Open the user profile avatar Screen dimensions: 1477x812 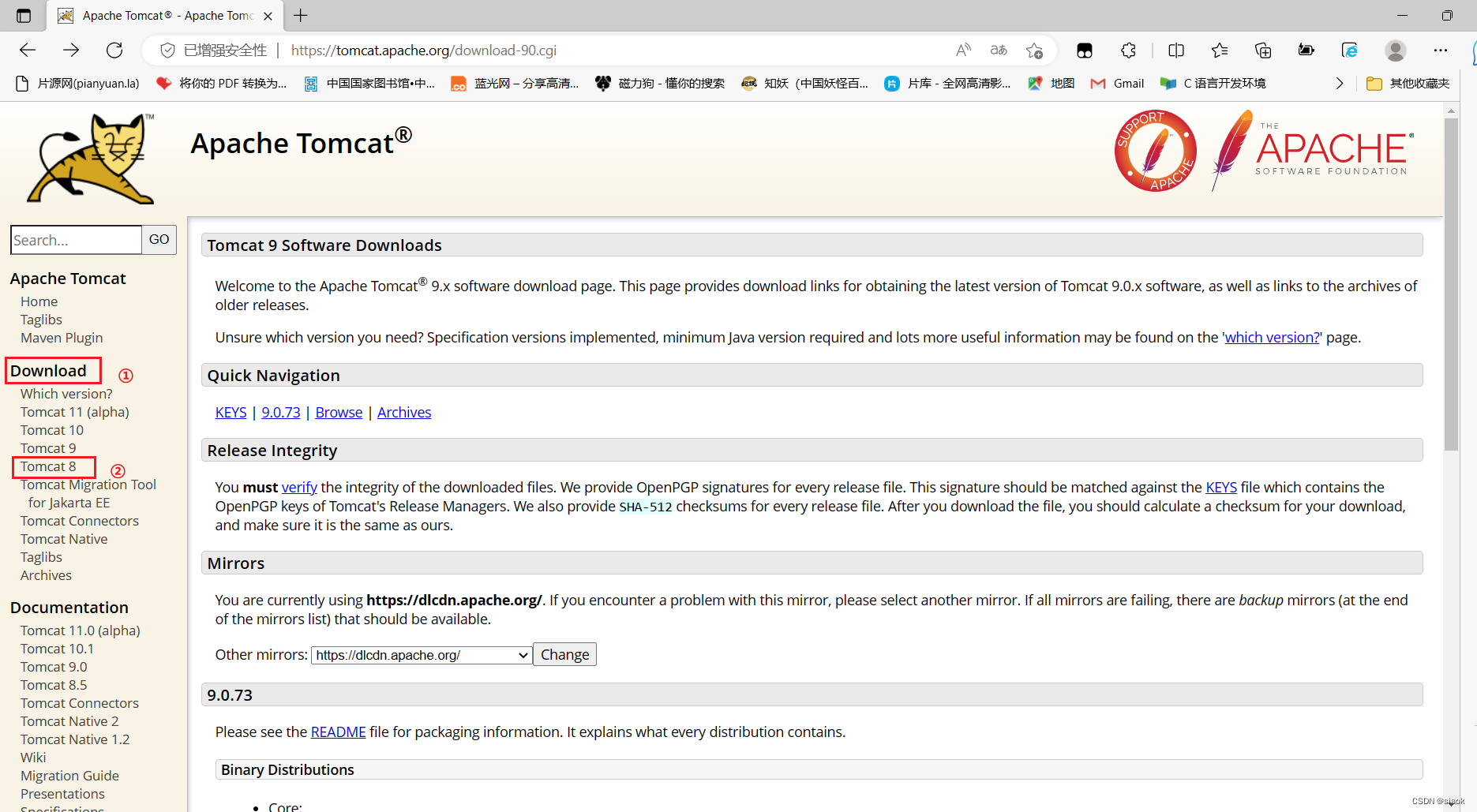coord(1396,51)
